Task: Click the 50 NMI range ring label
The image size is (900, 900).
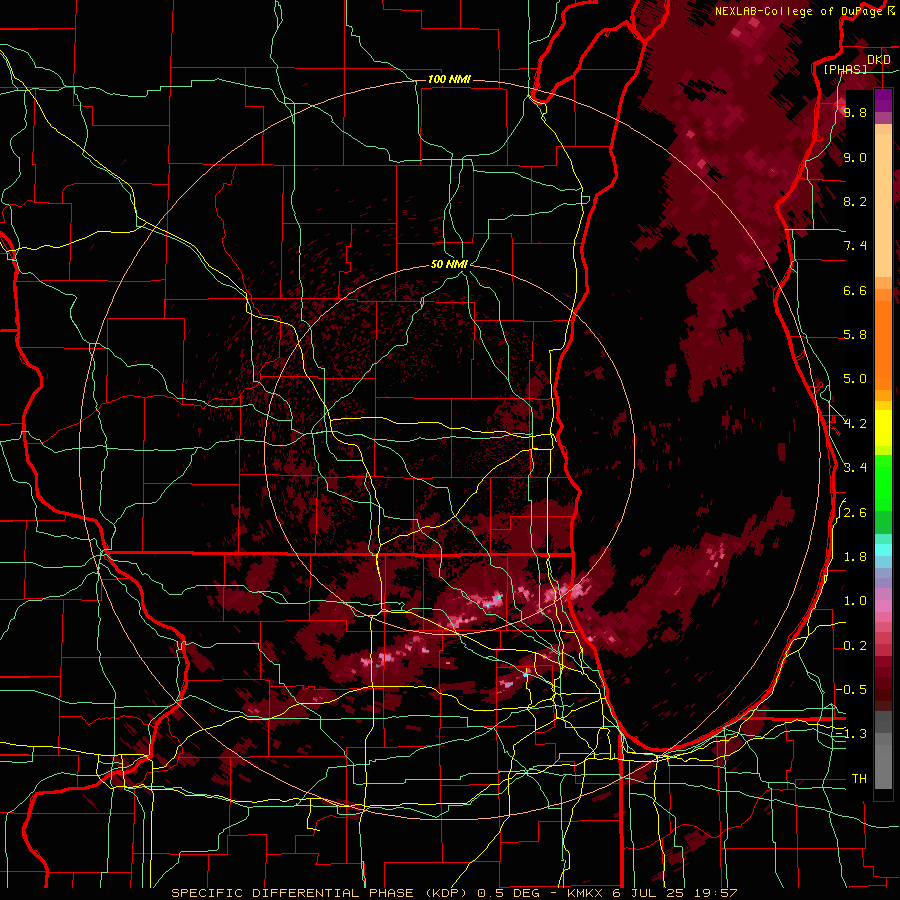Action: (x=449, y=265)
